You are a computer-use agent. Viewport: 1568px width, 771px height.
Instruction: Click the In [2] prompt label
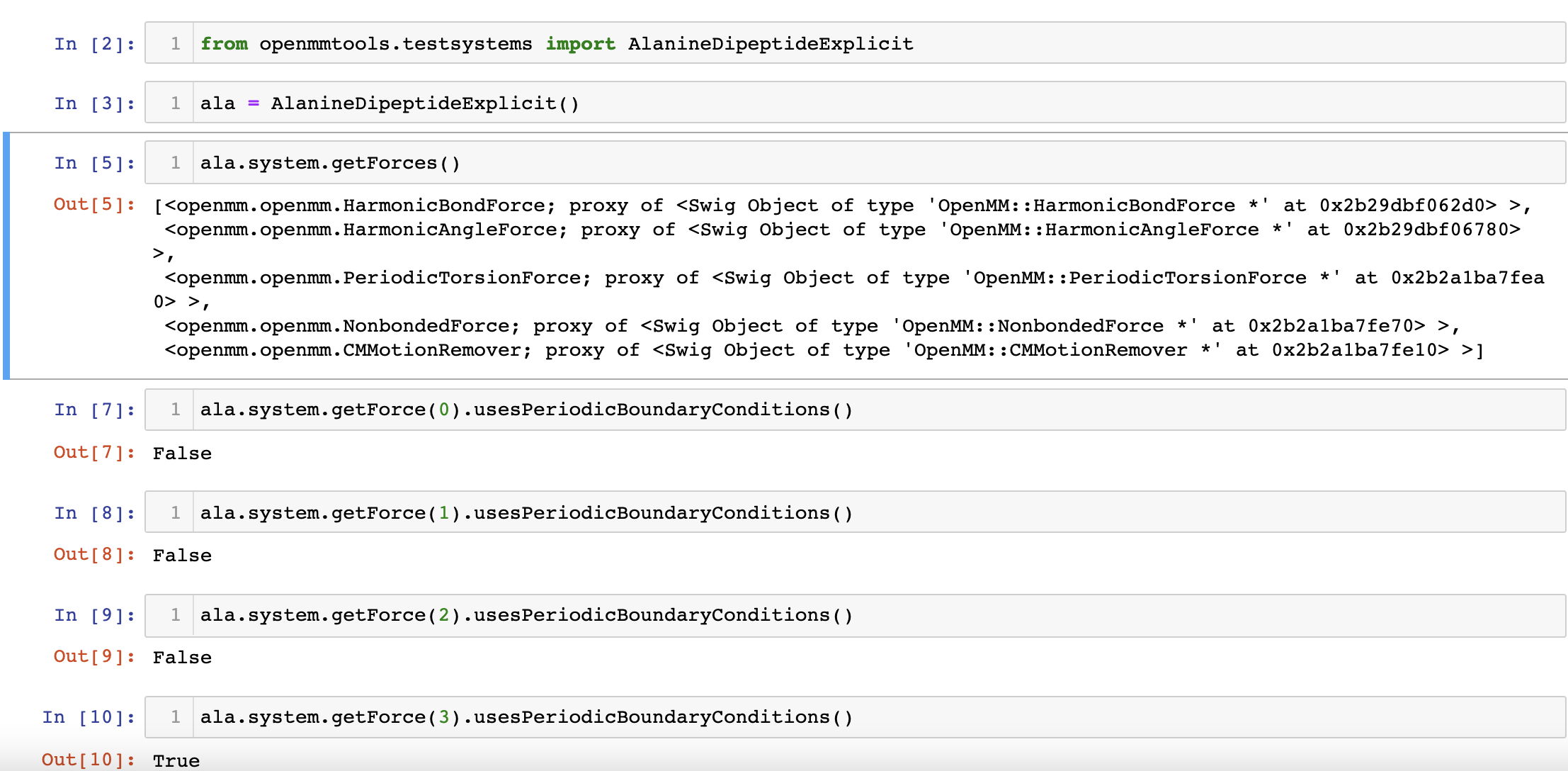click(x=93, y=43)
